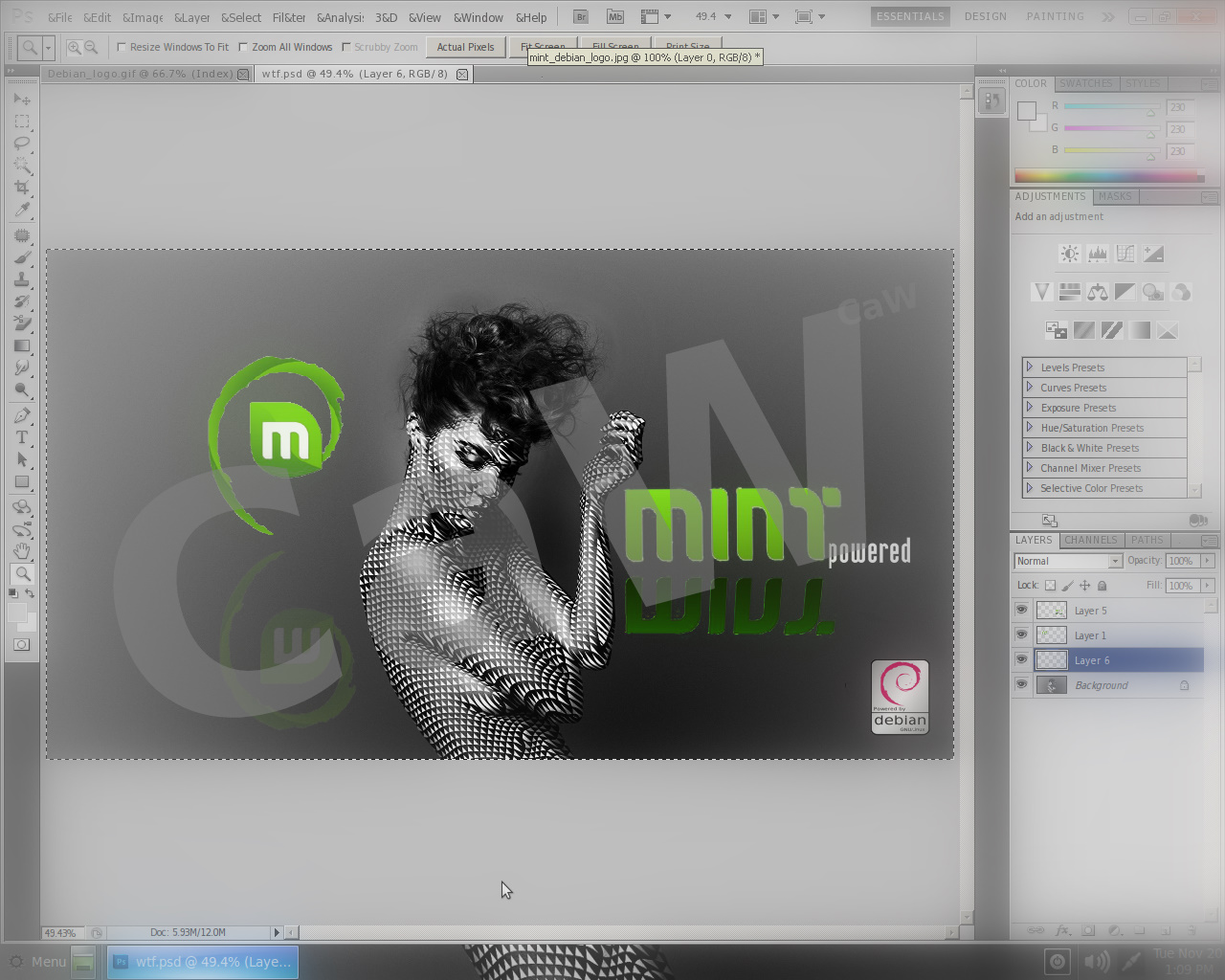Hide the Background layer eye icon
1225x980 pixels.
(x=1021, y=684)
